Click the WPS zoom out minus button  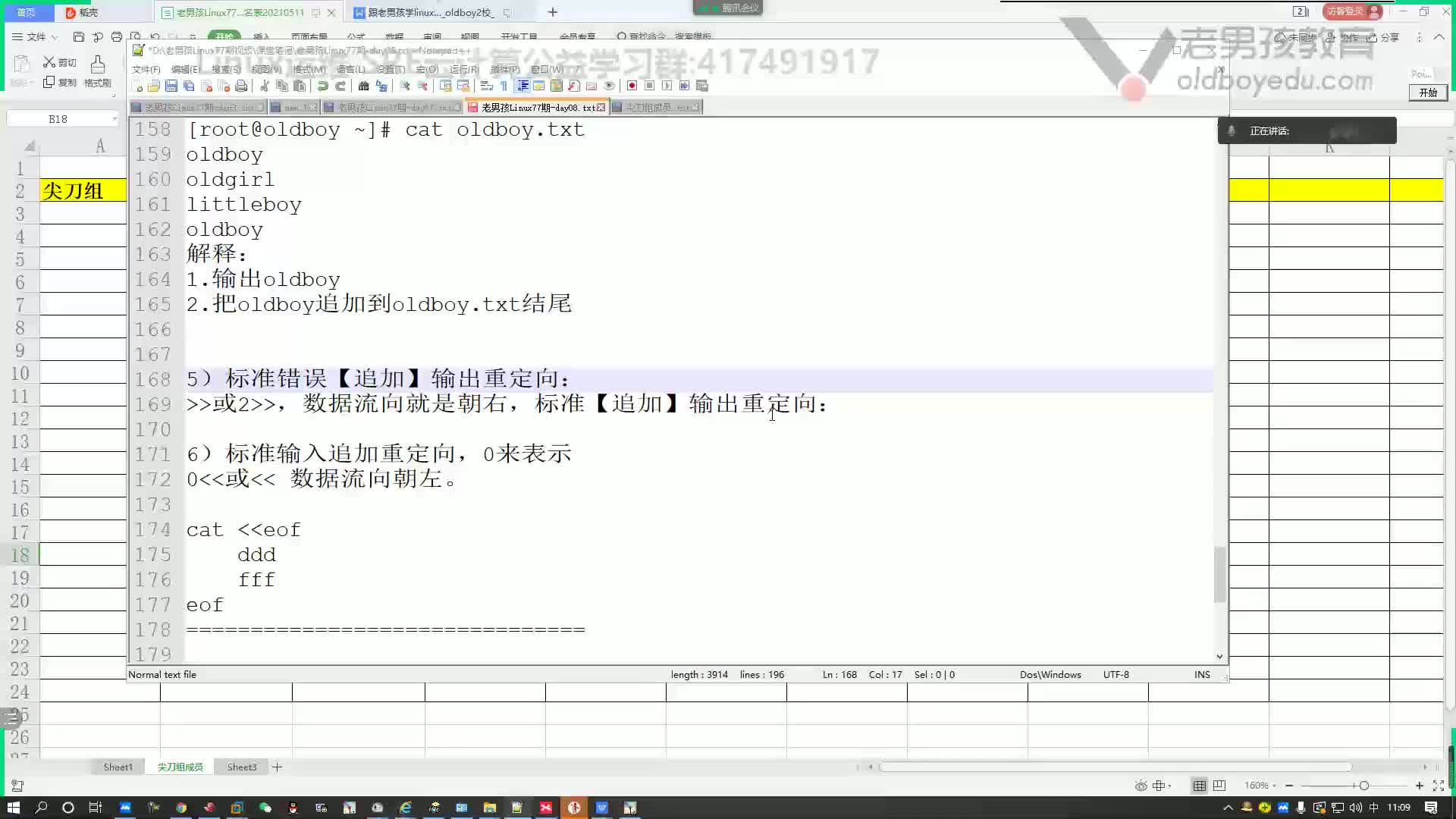[1289, 786]
